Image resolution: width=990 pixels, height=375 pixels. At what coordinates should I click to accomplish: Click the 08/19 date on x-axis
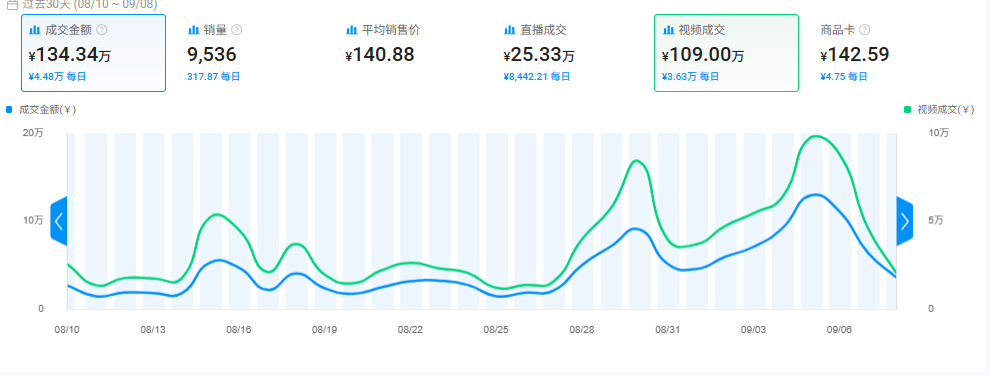(324, 330)
